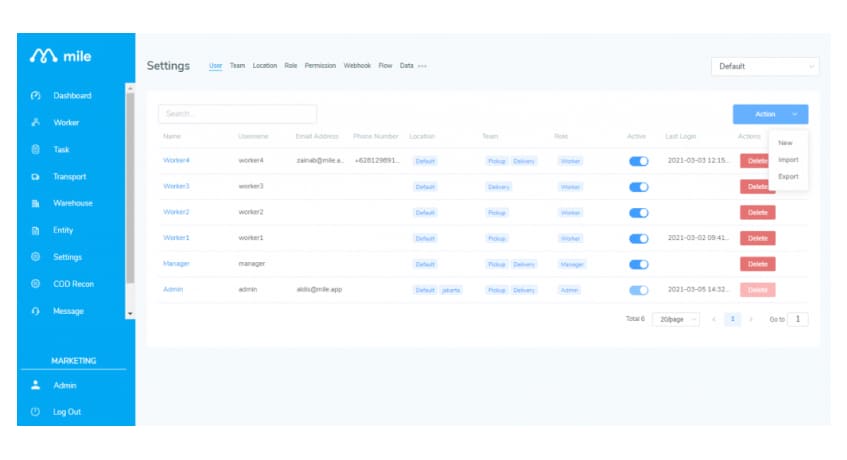This screenshot has height=460, width=847.
Task: Switch to the Flow tab
Action: pyautogui.click(x=385, y=66)
